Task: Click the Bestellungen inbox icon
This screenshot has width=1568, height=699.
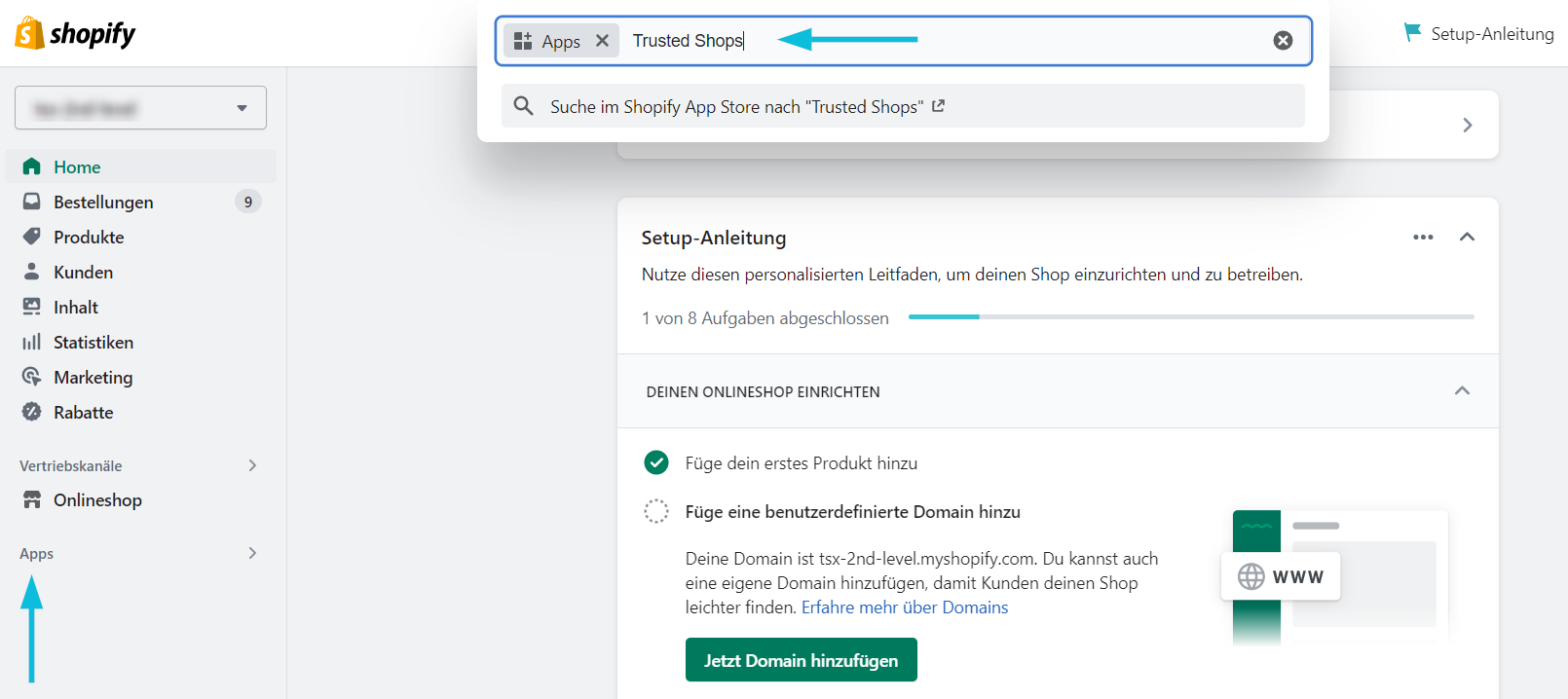Action: (x=32, y=202)
